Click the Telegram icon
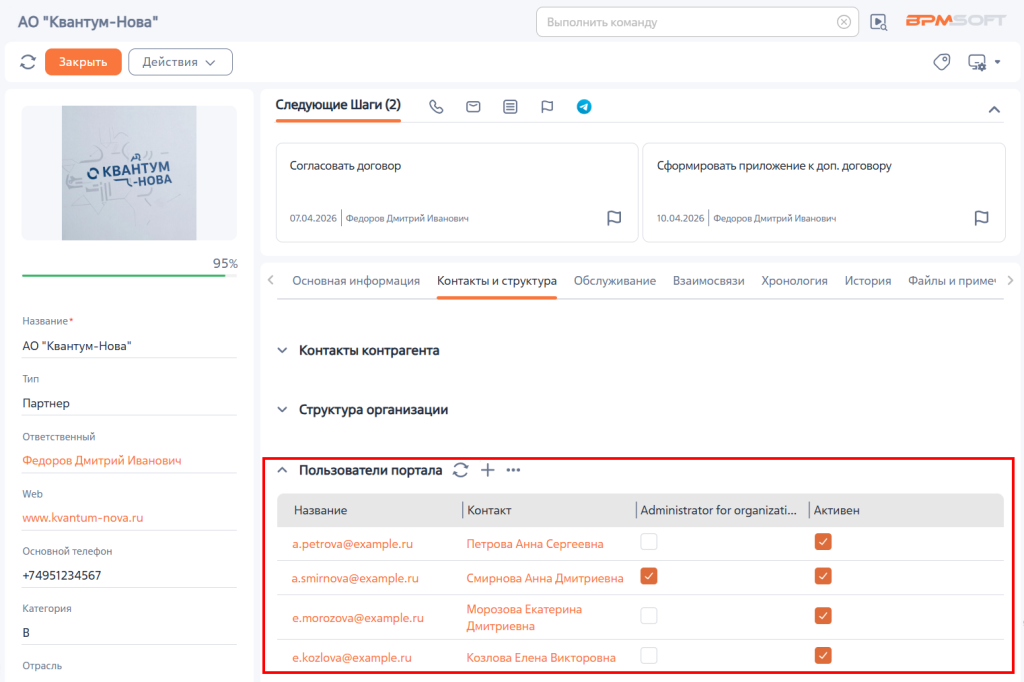The height and width of the screenshot is (682, 1024). 584,106
